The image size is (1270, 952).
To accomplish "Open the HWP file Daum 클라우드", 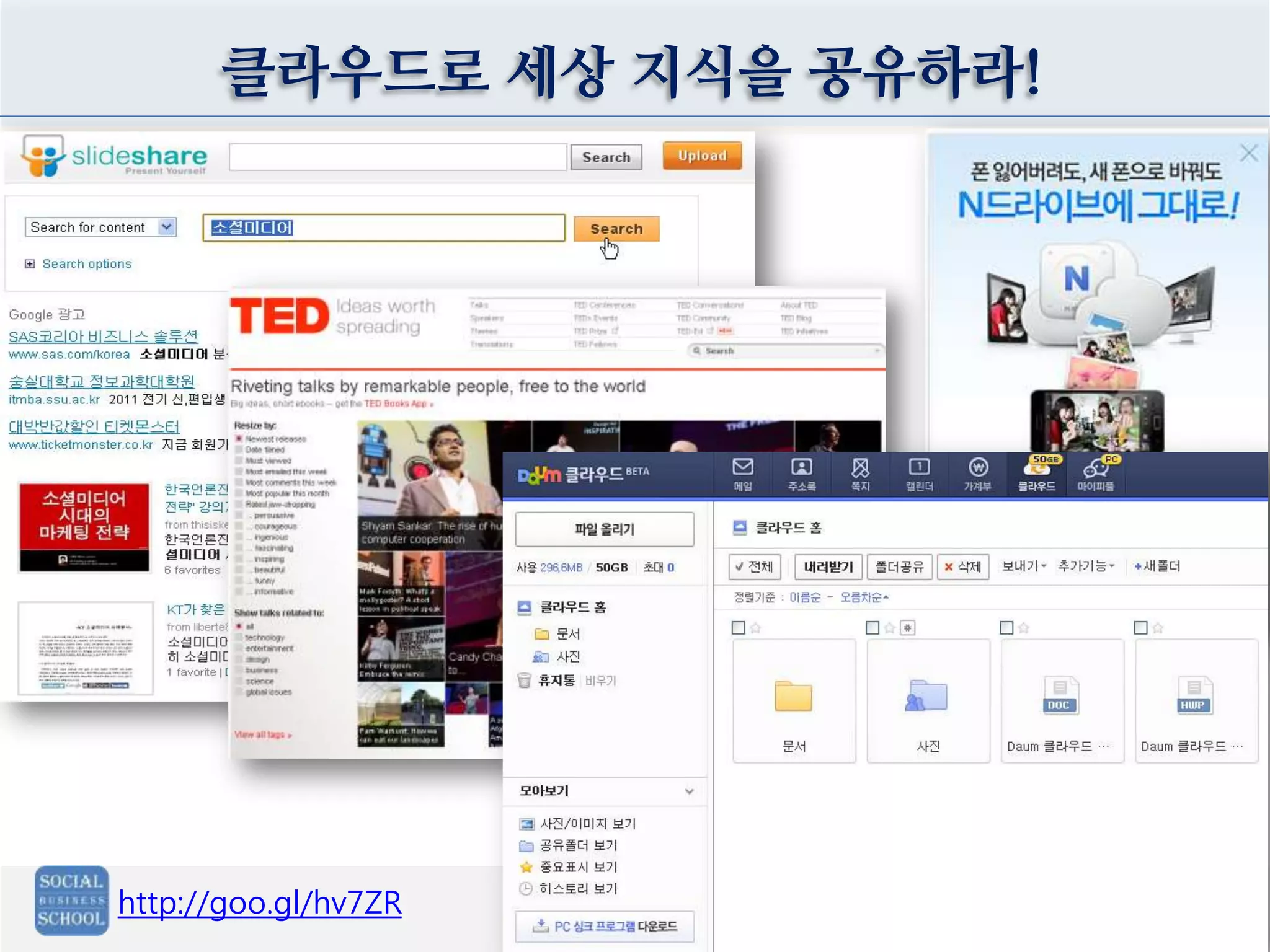I will click(1194, 695).
